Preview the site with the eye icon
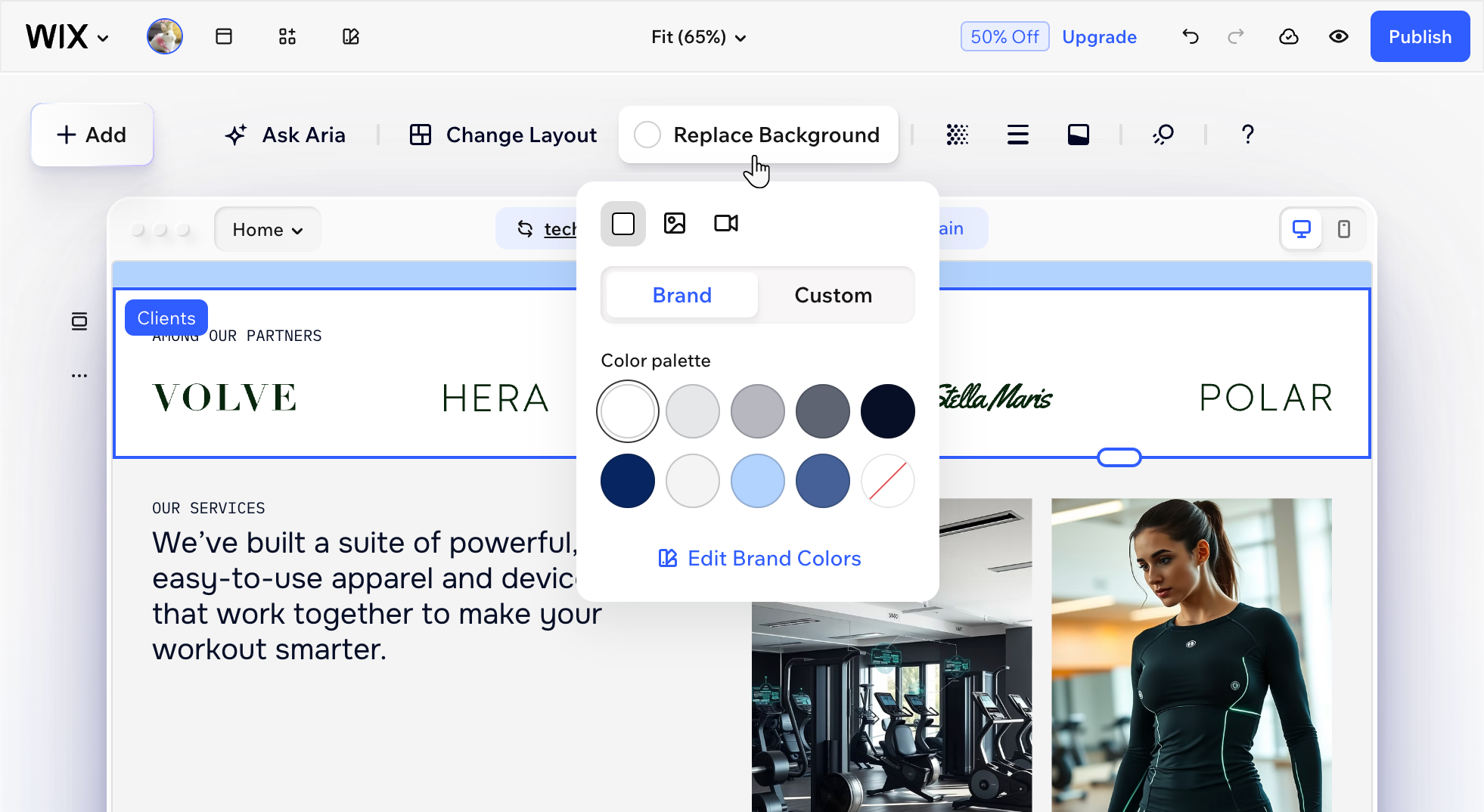The image size is (1484, 812). [x=1337, y=36]
